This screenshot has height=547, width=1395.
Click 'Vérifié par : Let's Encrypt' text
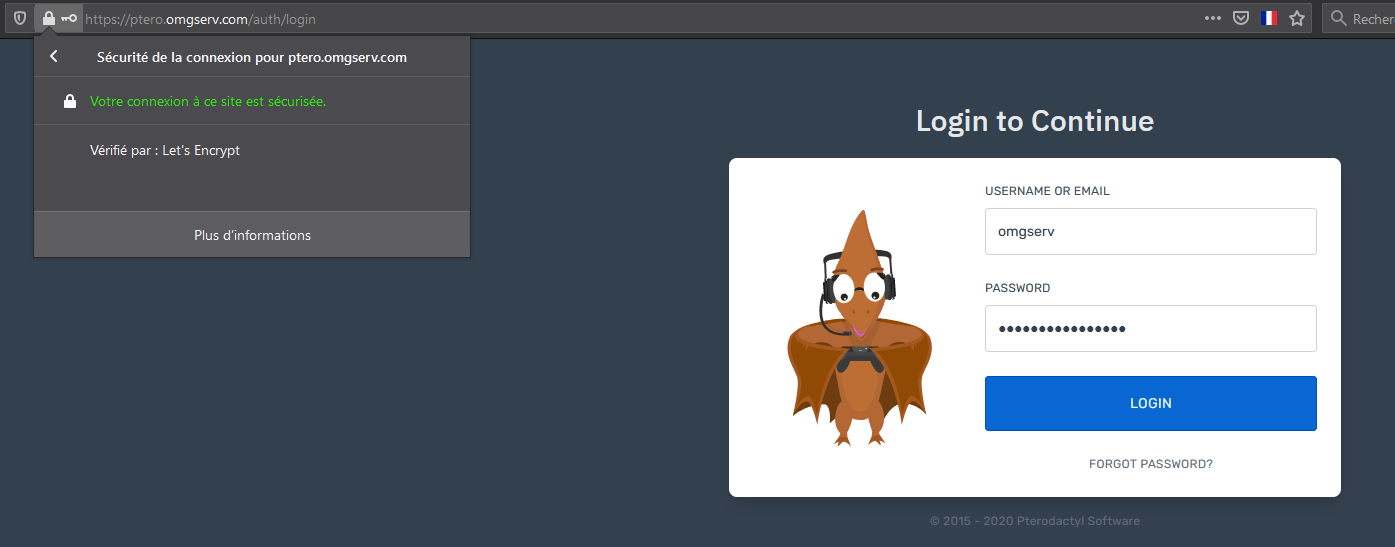click(x=165, y=150)
